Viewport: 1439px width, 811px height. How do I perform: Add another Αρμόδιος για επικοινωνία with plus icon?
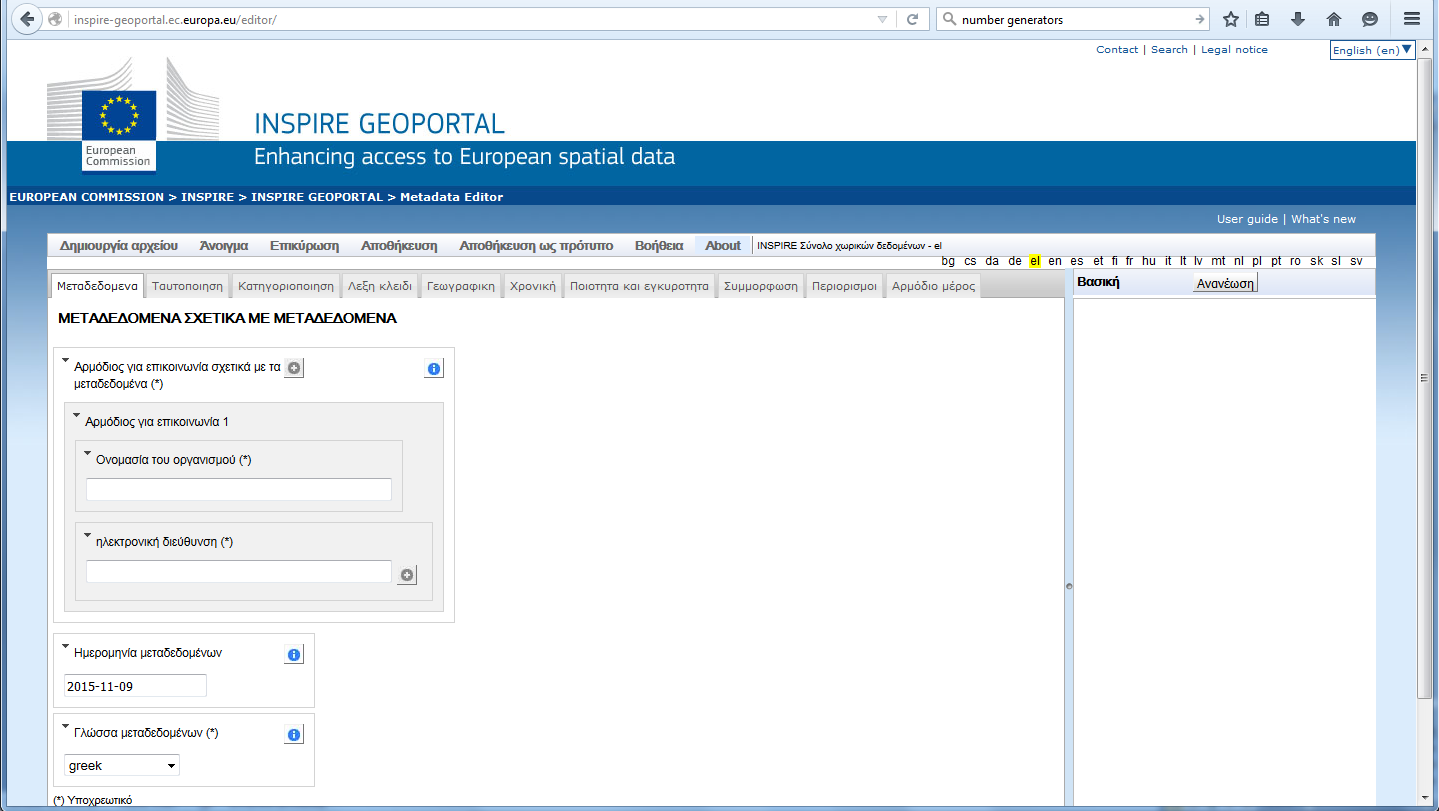(x=294, y=368)
